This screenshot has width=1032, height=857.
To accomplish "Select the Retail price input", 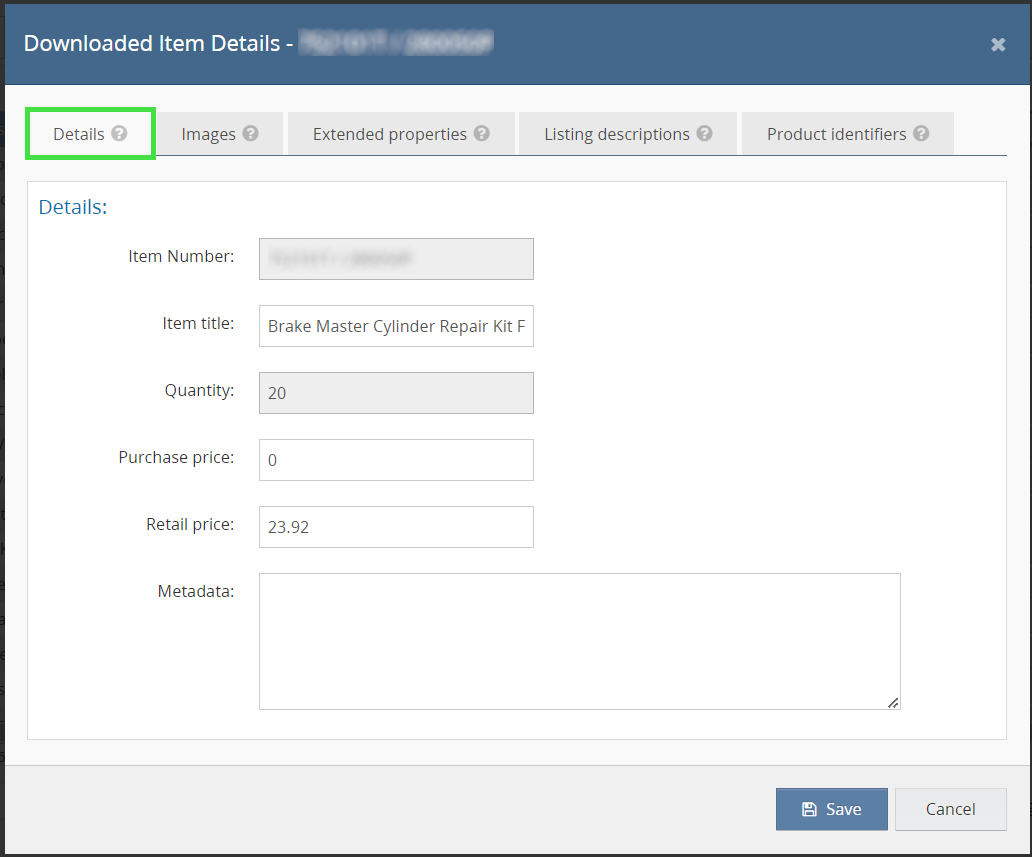I will (396, 527).
